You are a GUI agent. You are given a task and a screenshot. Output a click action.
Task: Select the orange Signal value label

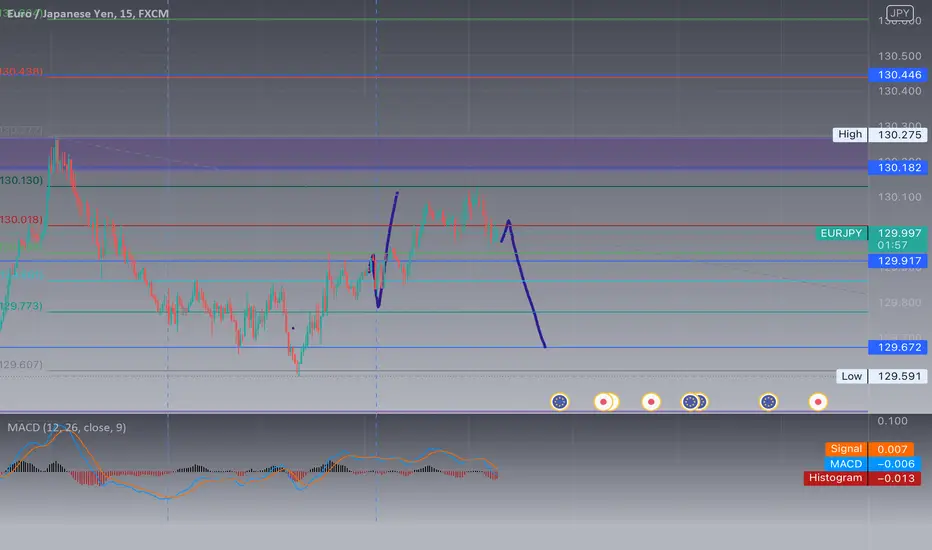click(870, 449)
